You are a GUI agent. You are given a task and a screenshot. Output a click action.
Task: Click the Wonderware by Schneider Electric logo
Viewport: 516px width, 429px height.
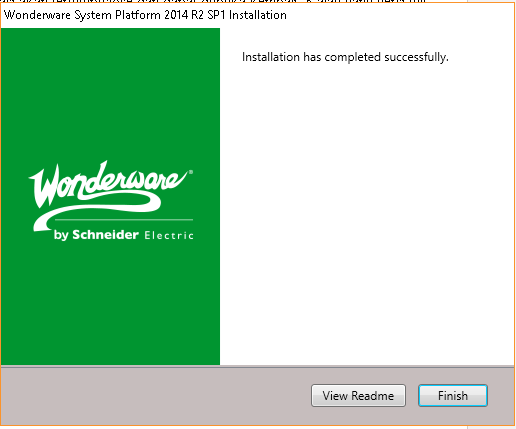click(x=111, y=201)
